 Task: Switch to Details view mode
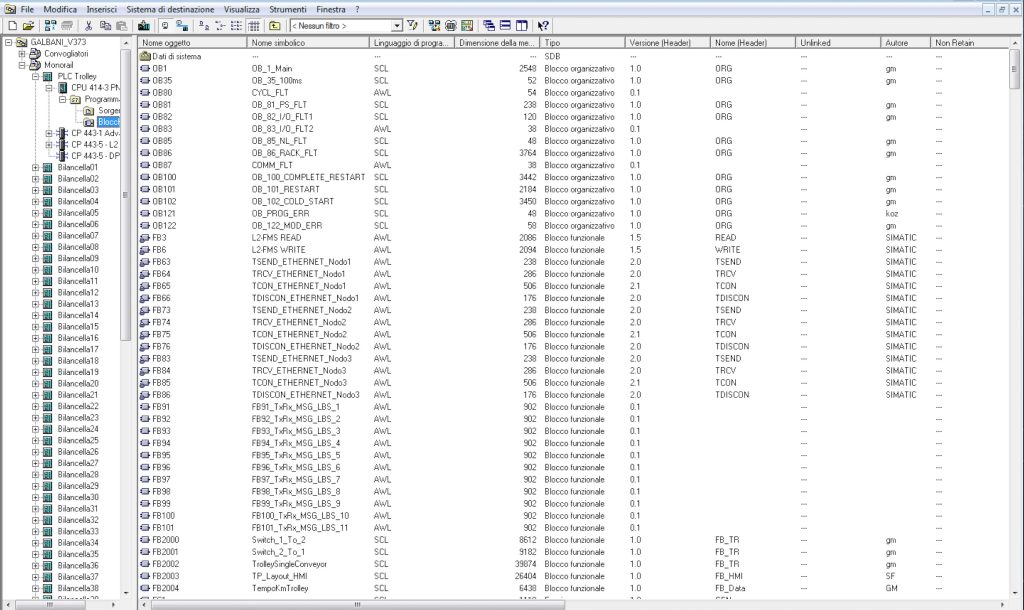pos(253,25)
